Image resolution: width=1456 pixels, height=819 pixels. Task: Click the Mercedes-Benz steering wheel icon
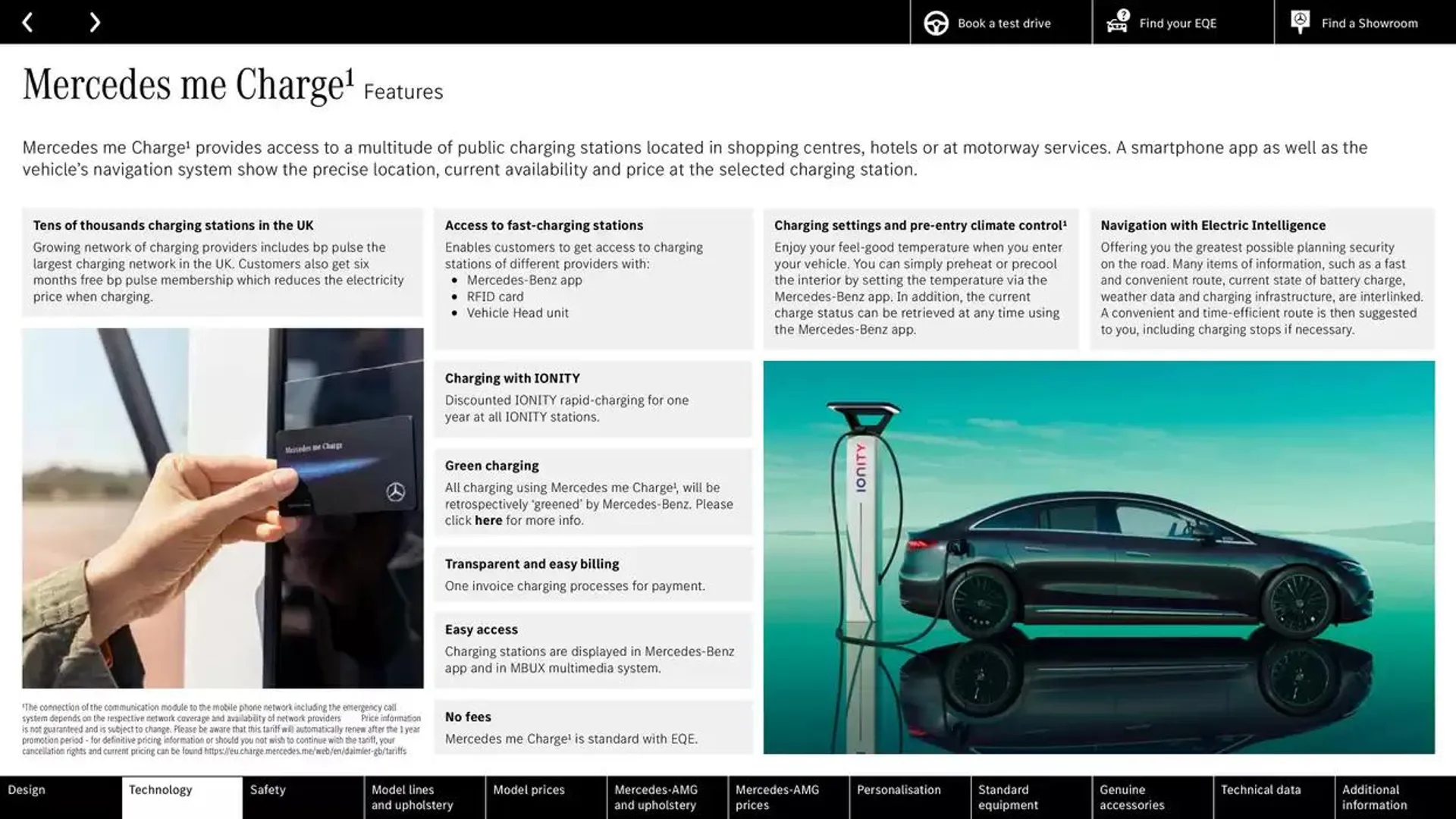point(936,22)
